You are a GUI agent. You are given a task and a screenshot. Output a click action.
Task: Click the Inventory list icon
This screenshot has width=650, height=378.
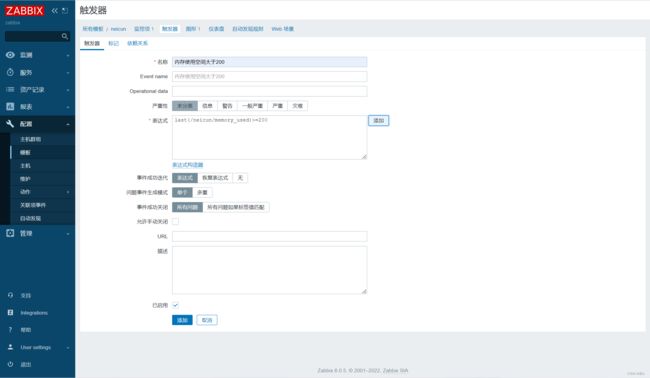[10, 90]
